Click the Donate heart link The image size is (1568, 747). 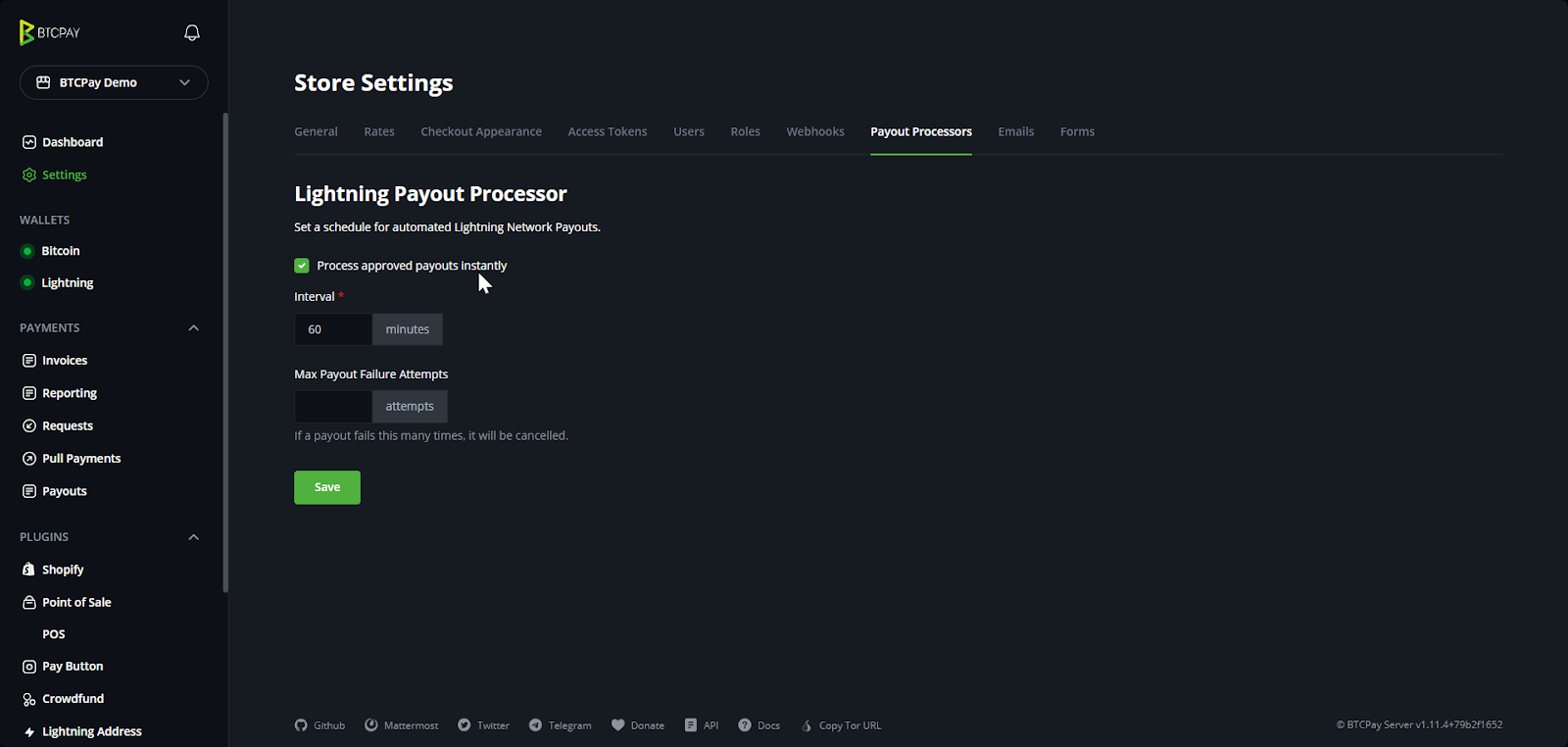click(637, 725)
